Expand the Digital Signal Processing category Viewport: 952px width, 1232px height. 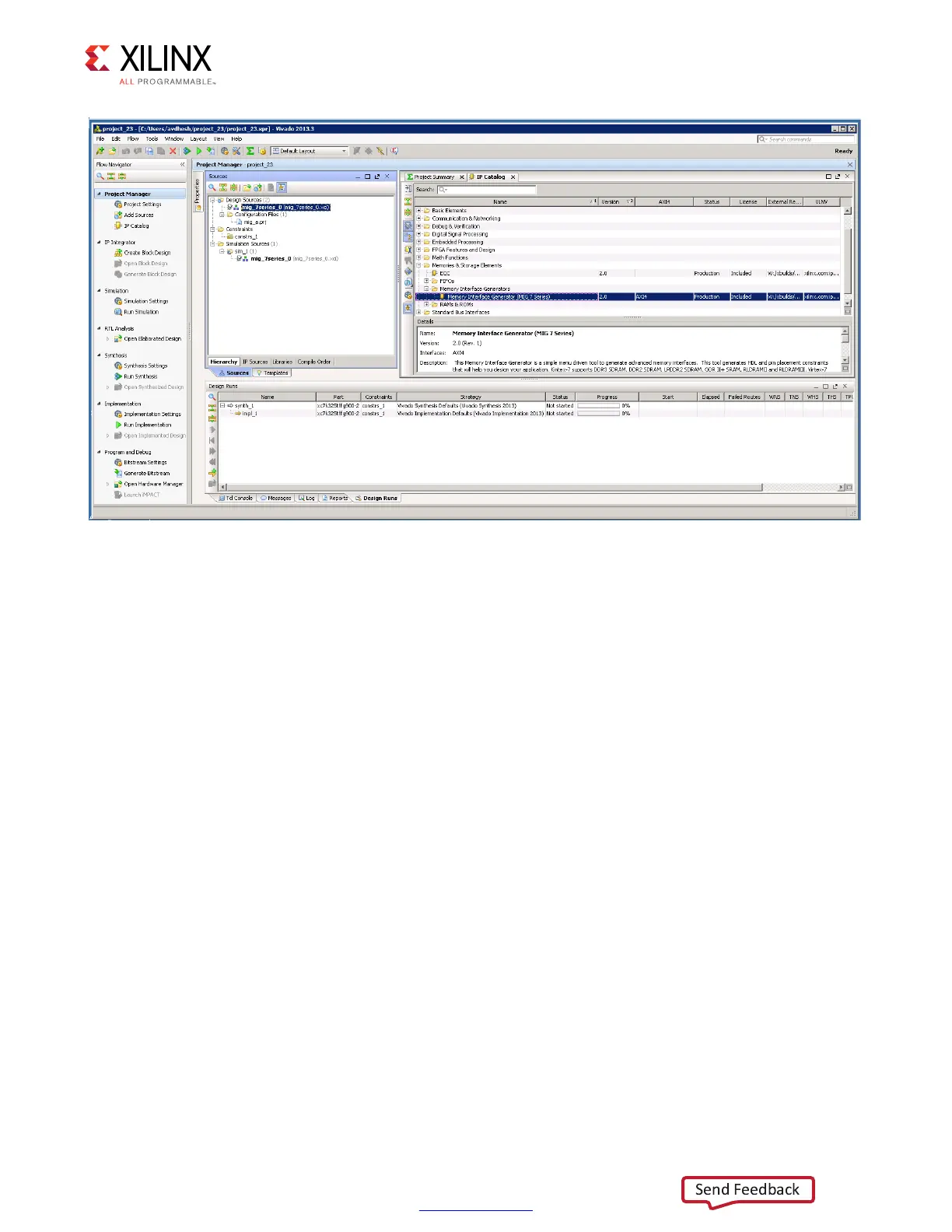418,234
